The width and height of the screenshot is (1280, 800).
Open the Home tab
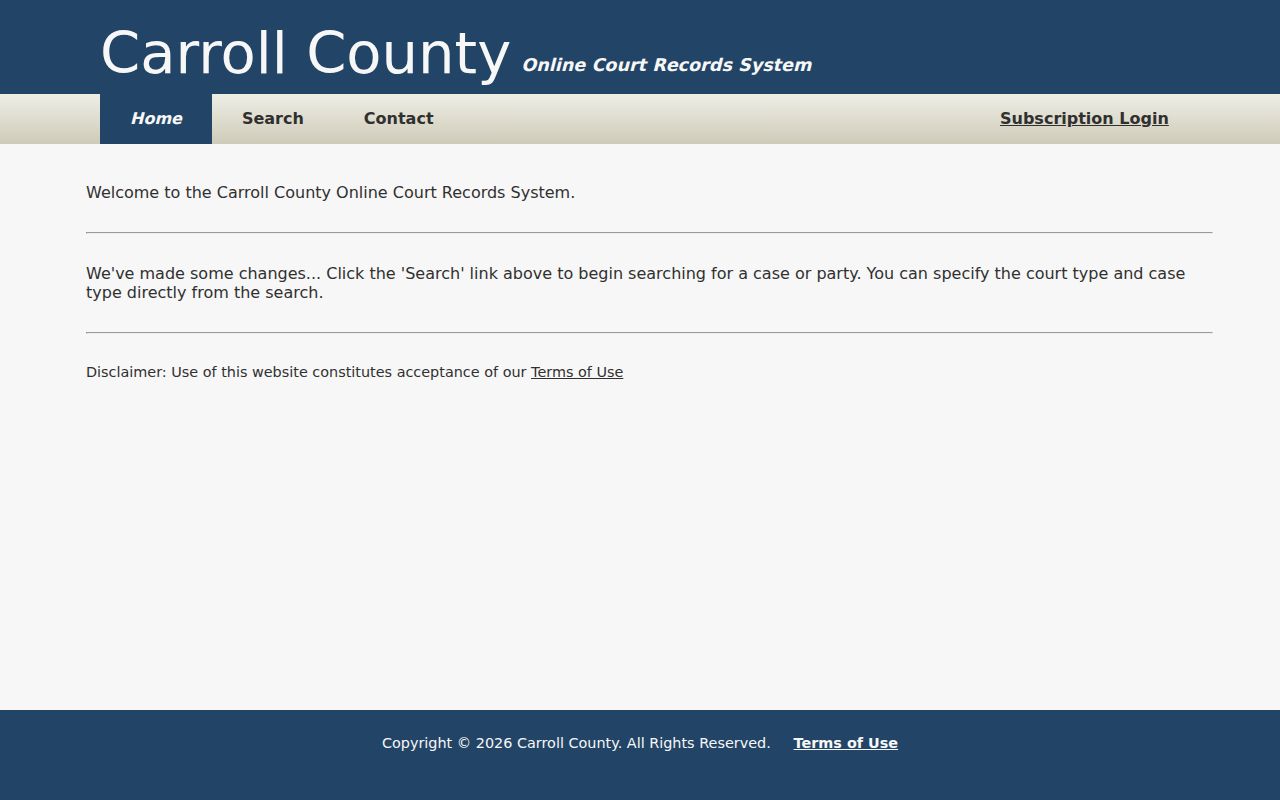pyautogui.click(x=156, y=119)
